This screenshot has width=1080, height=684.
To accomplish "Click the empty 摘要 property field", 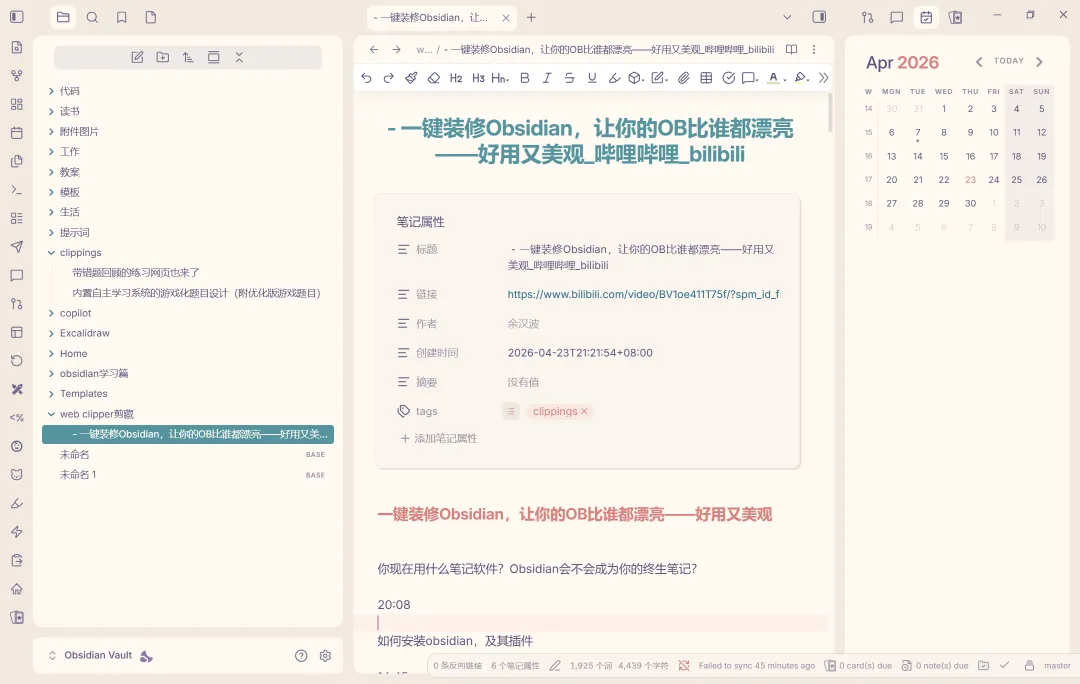I will coord(523,382).
